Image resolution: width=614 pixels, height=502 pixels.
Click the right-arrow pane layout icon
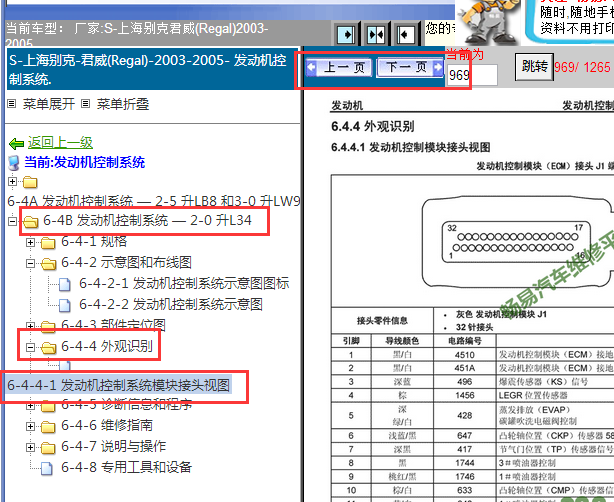(346, 35)
